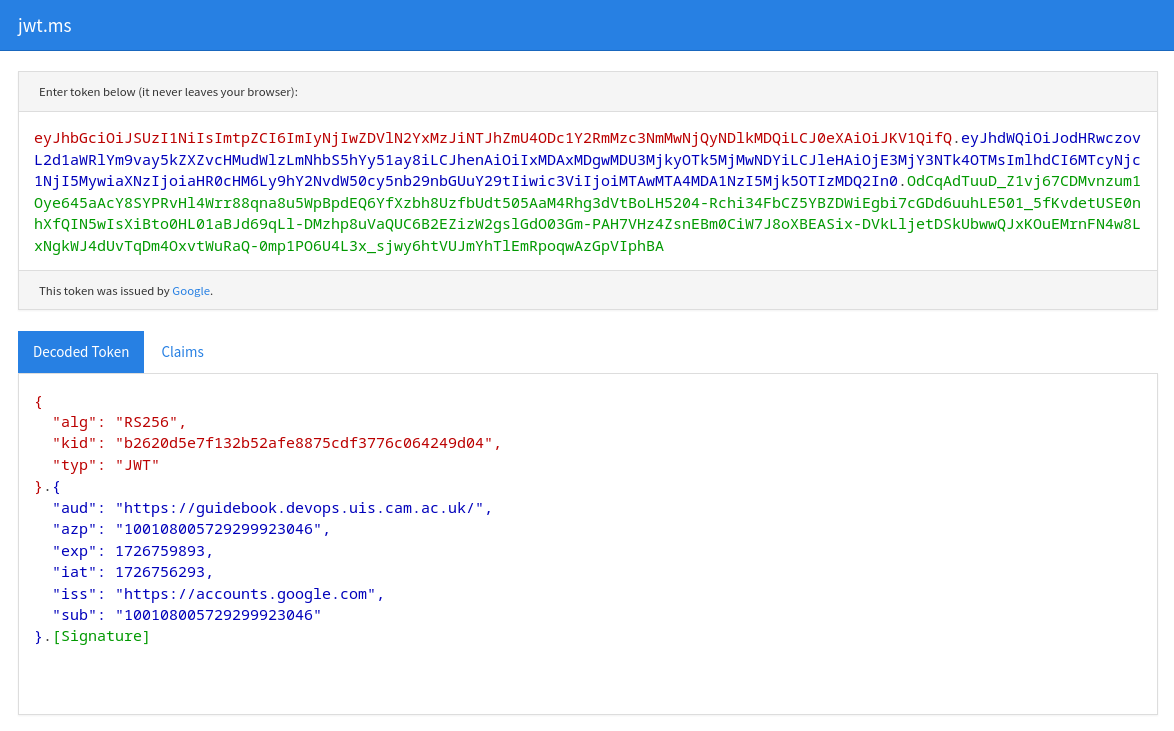Click the "alg" RS256 line
The image size is (1174, 731).
click(x=120, y=422)
